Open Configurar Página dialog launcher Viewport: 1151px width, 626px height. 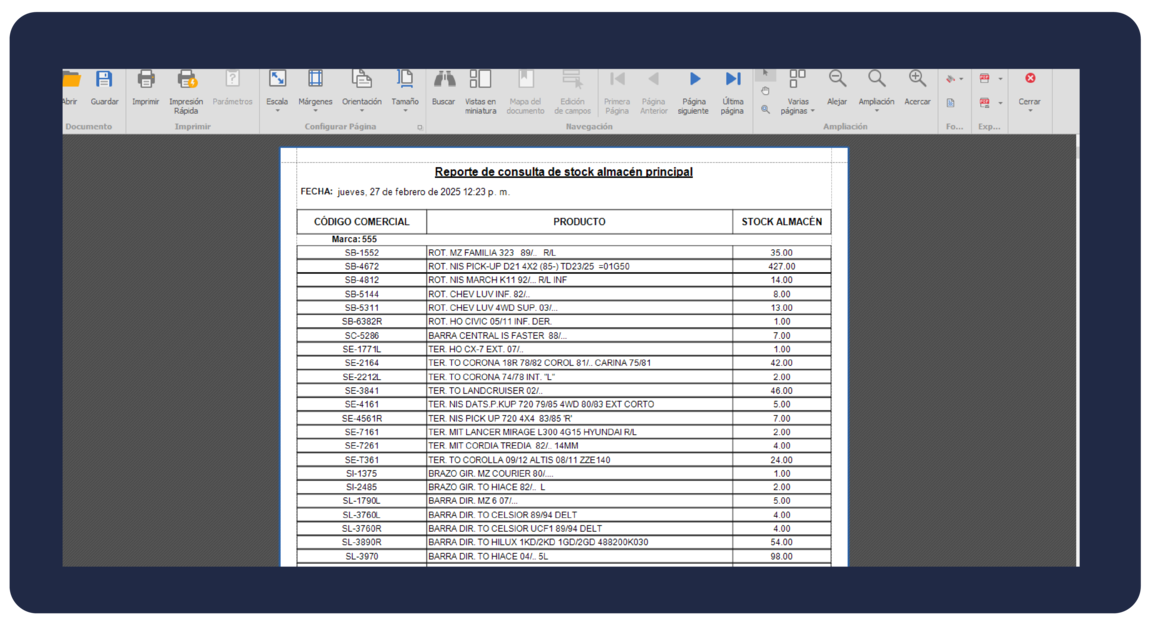point(420,128)
